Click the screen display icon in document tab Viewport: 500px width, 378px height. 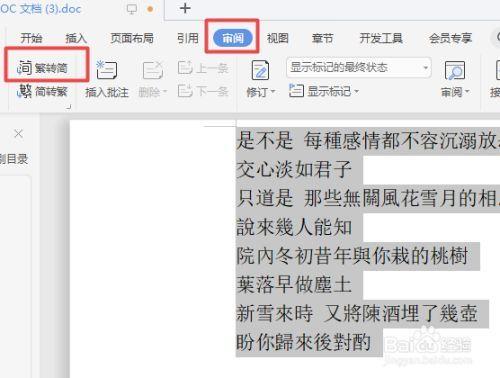click(132, 9)
